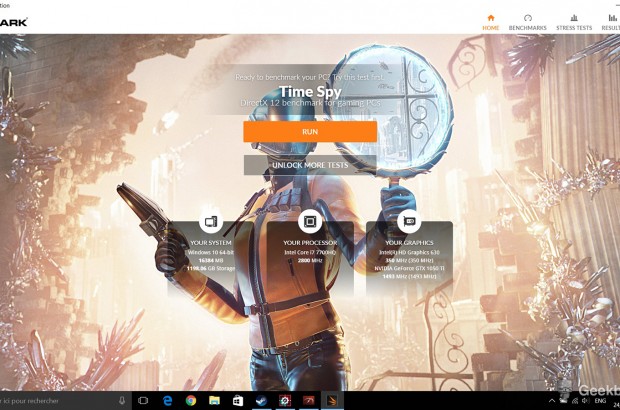Show hidden system tray icons

tap(550, 400)
